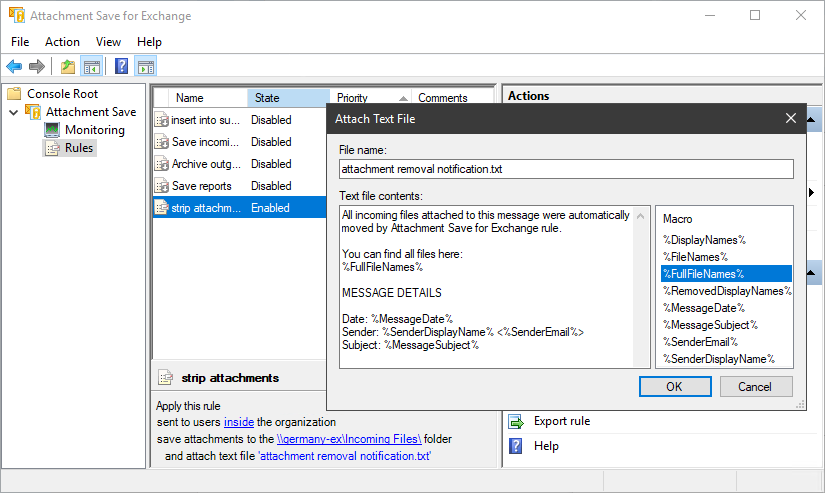This screenshot has height=493, width=825.
Task: Click the grey Forward arrow toolbar icon
Action: click(x=37, y=67)
